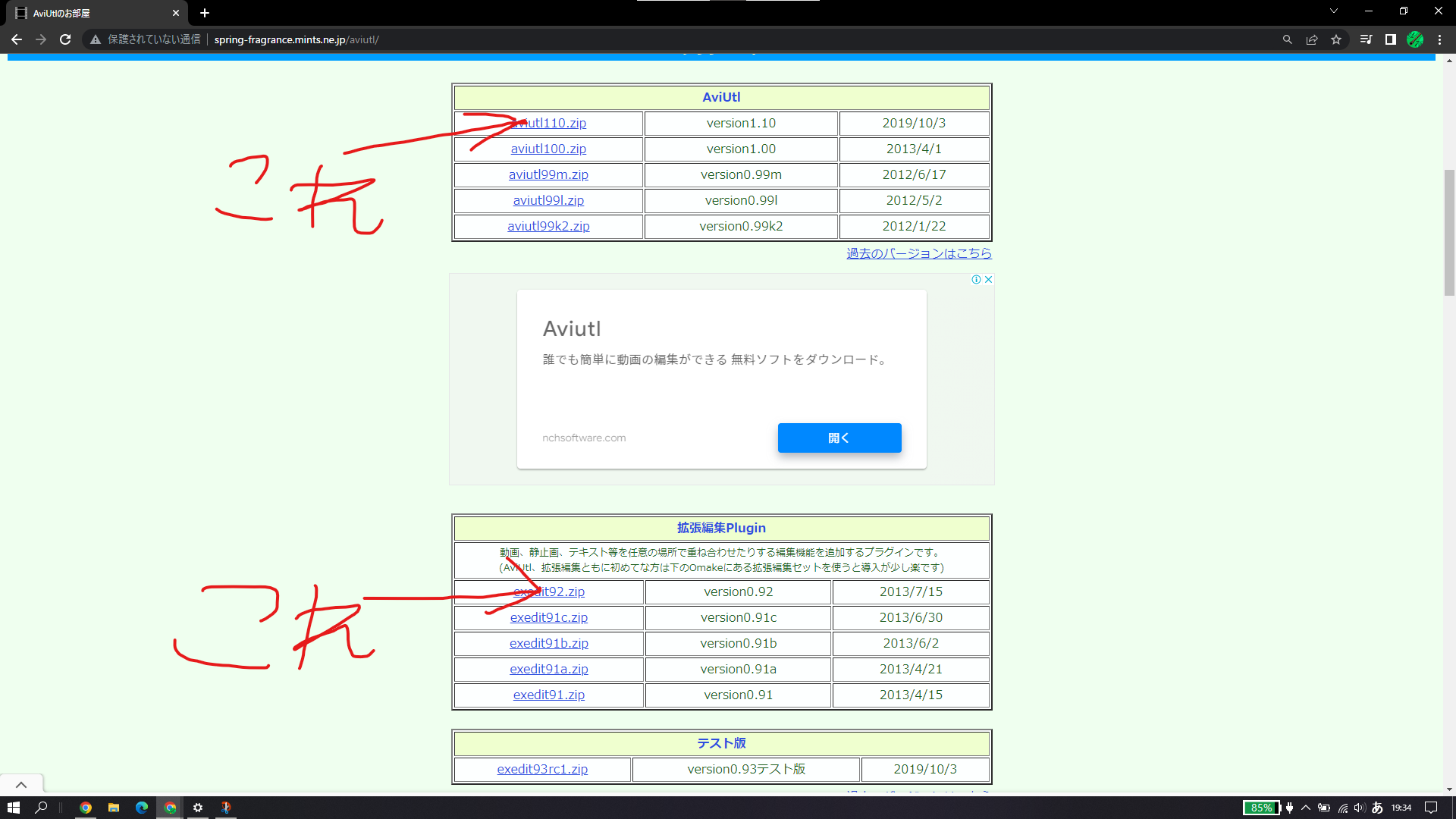1456x819 pixels.
Task: Open Chrome three-dot menu
Action: coord(1440,39)
